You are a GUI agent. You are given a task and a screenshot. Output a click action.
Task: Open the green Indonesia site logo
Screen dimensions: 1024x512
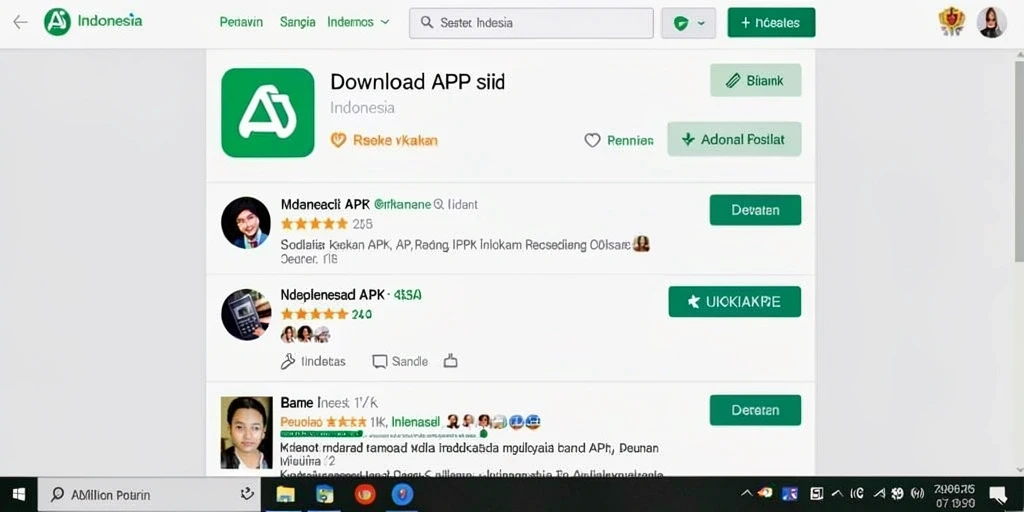pos(57,22)
